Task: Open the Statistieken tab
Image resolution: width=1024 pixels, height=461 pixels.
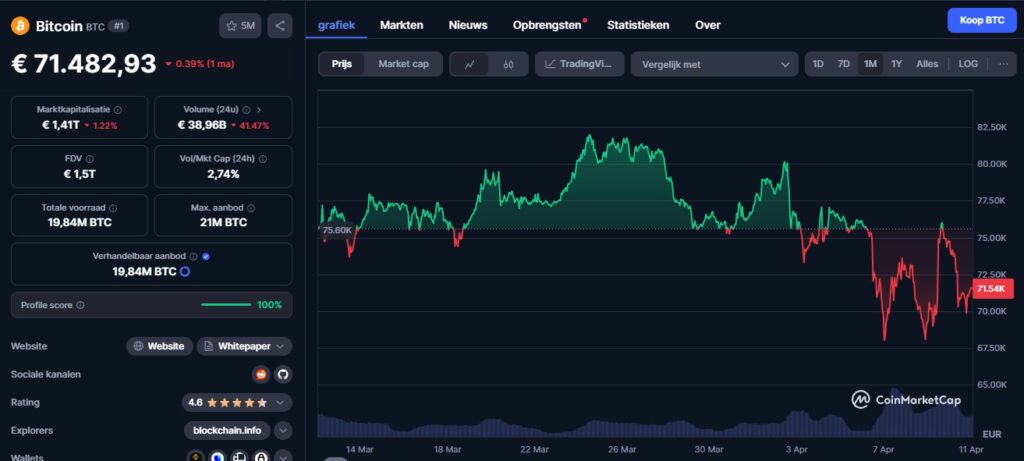Action: coord(638,25)
